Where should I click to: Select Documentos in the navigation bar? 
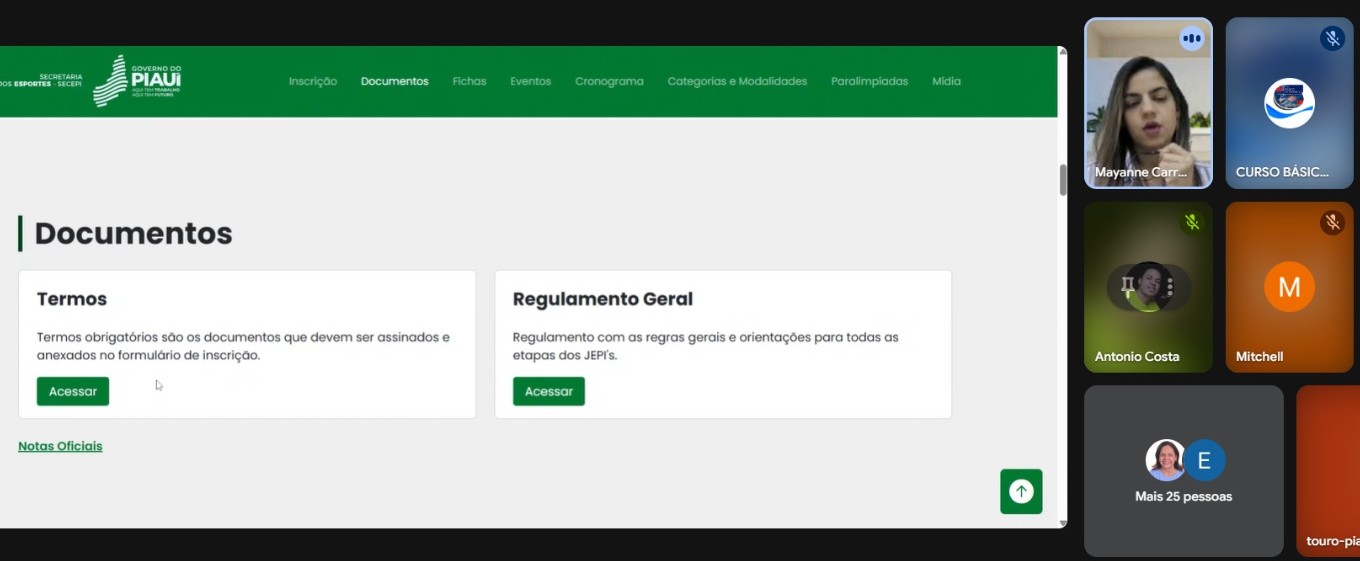coord(394,82)
